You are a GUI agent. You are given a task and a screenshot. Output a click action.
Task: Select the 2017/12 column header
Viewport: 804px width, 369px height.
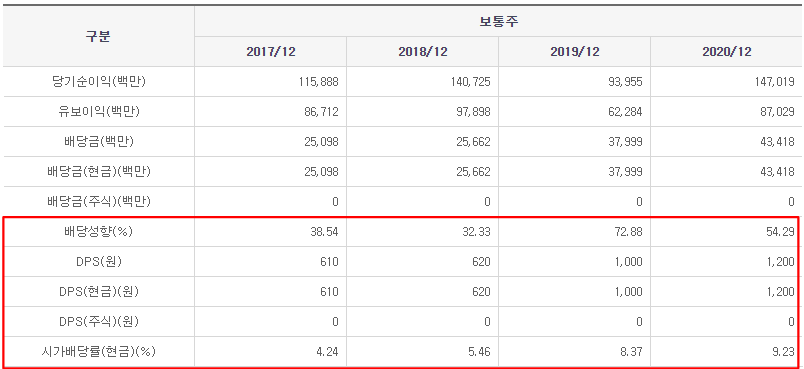[270, 52]
